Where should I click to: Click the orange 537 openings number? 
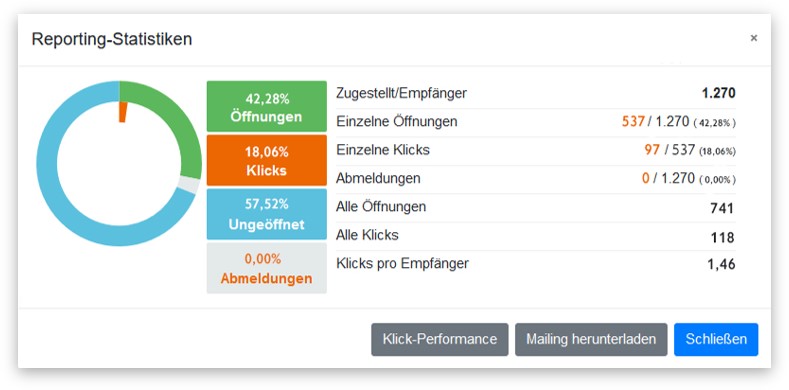633,121
